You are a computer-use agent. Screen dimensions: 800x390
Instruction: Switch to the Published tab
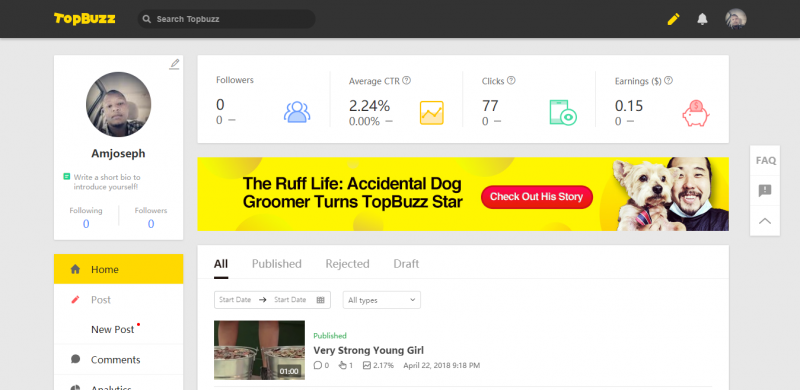click(277, 264)
